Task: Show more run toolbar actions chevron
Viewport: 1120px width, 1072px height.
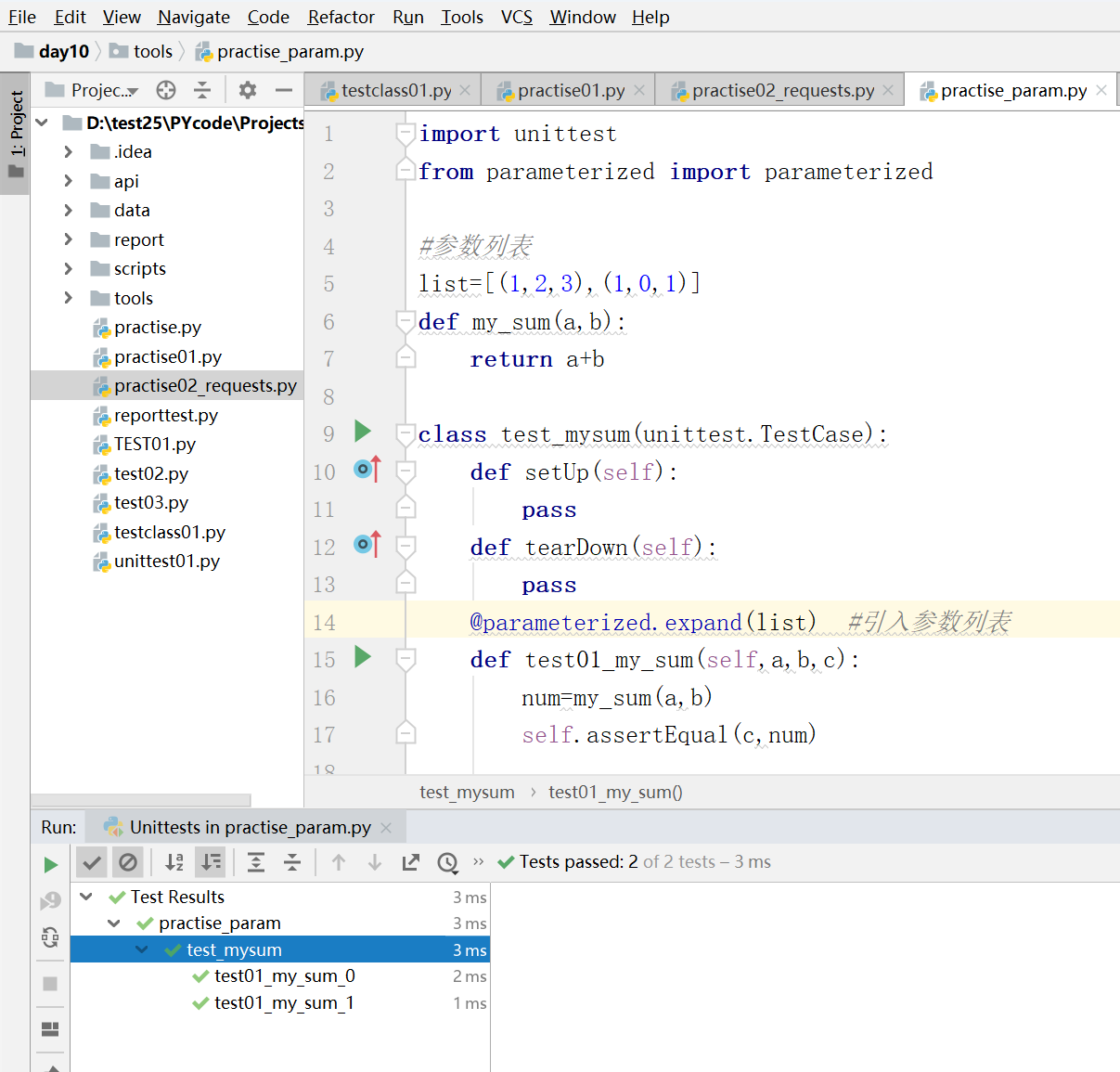Action: pos(479,861)
